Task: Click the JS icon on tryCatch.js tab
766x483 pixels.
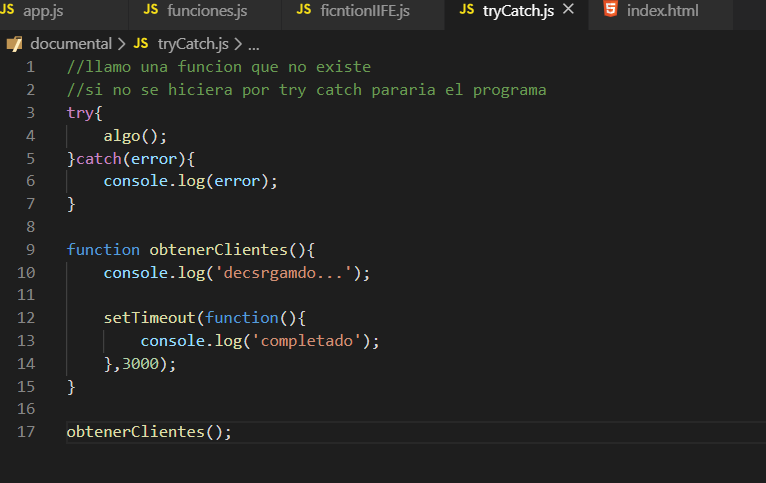Action: tap(467, 9)
